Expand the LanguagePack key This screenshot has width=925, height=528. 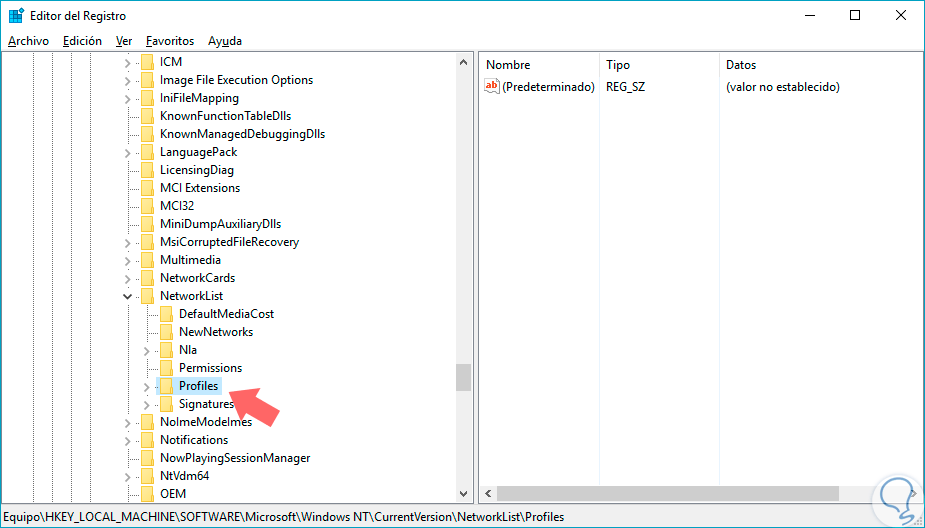pos(127,153)
